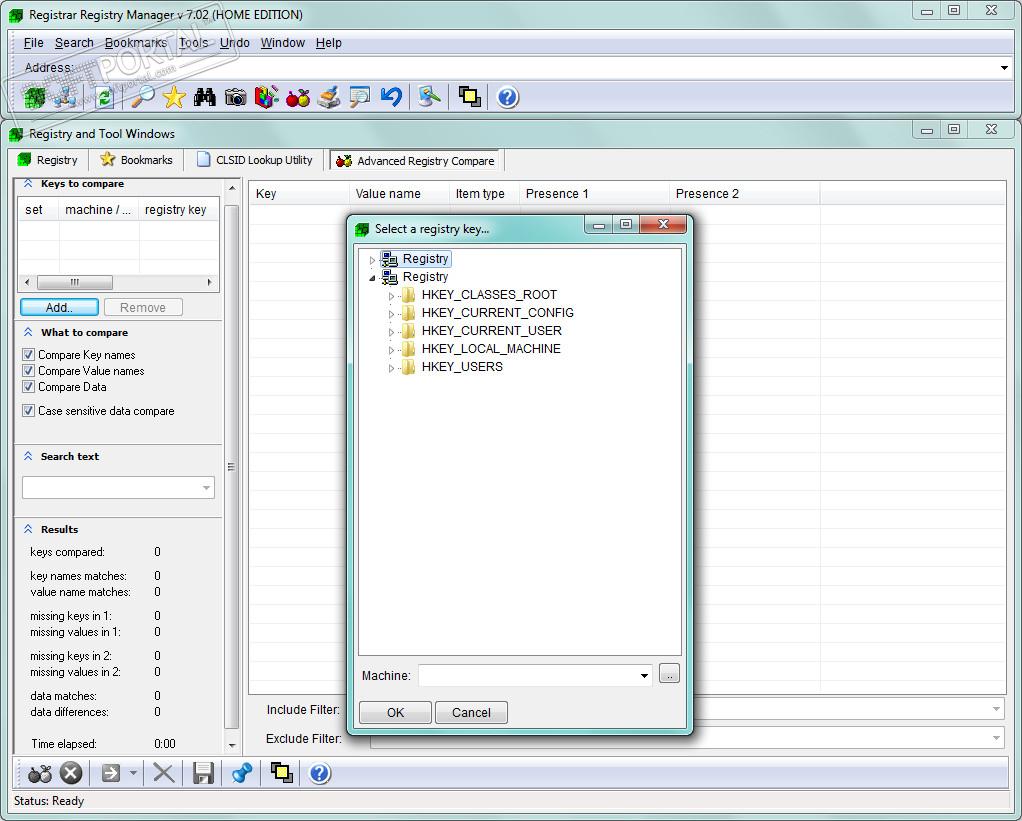The width and height of the screenshot is (1022, 821).
Task: Open the Window menu
Action: pos(283,43)
